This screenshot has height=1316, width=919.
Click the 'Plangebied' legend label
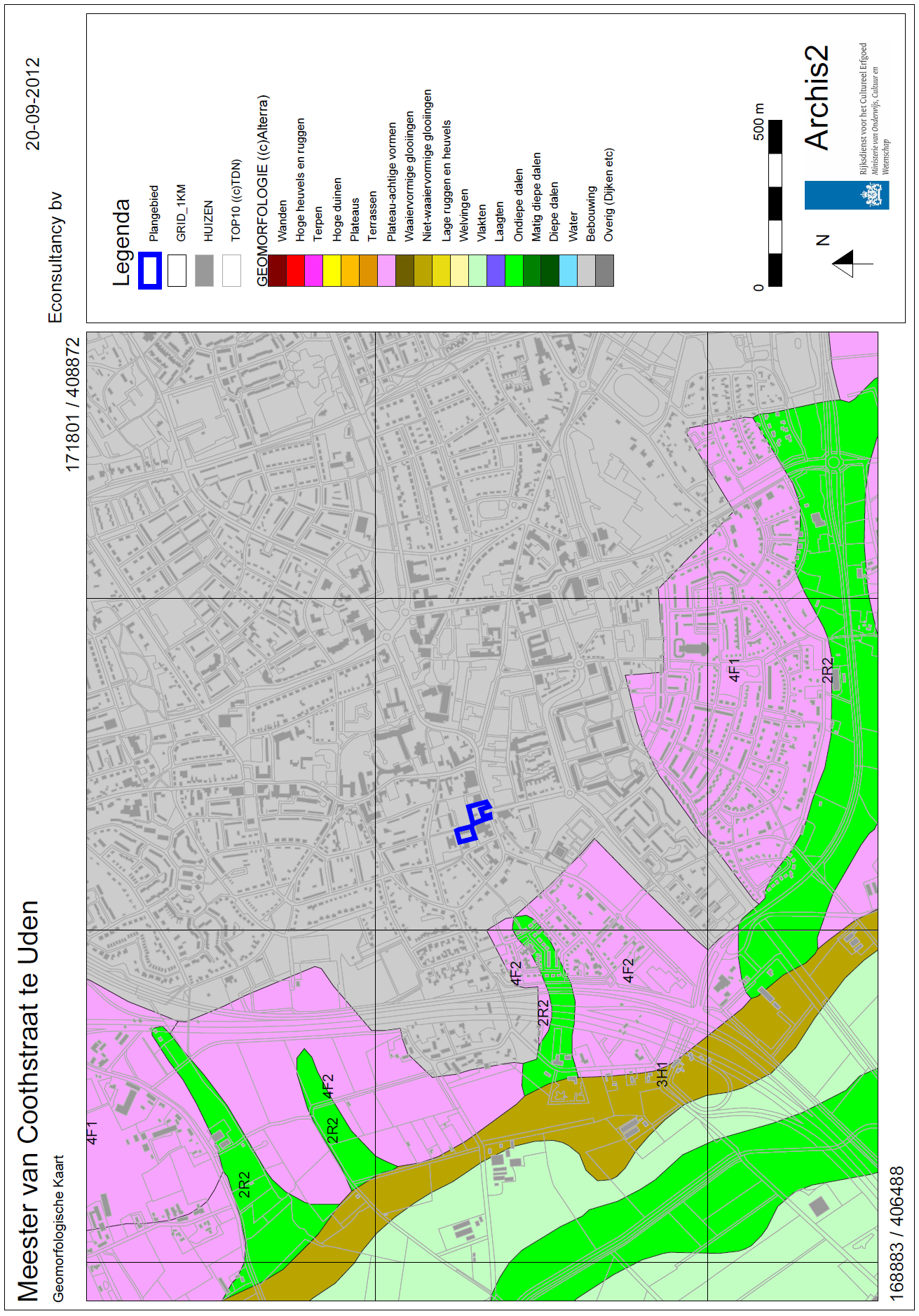[x=154, y=213]
